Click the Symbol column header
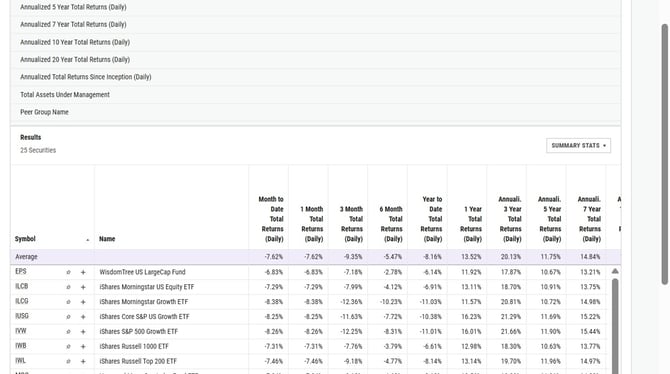Screen dimensions: 670x374 click(x=25, y=239)
